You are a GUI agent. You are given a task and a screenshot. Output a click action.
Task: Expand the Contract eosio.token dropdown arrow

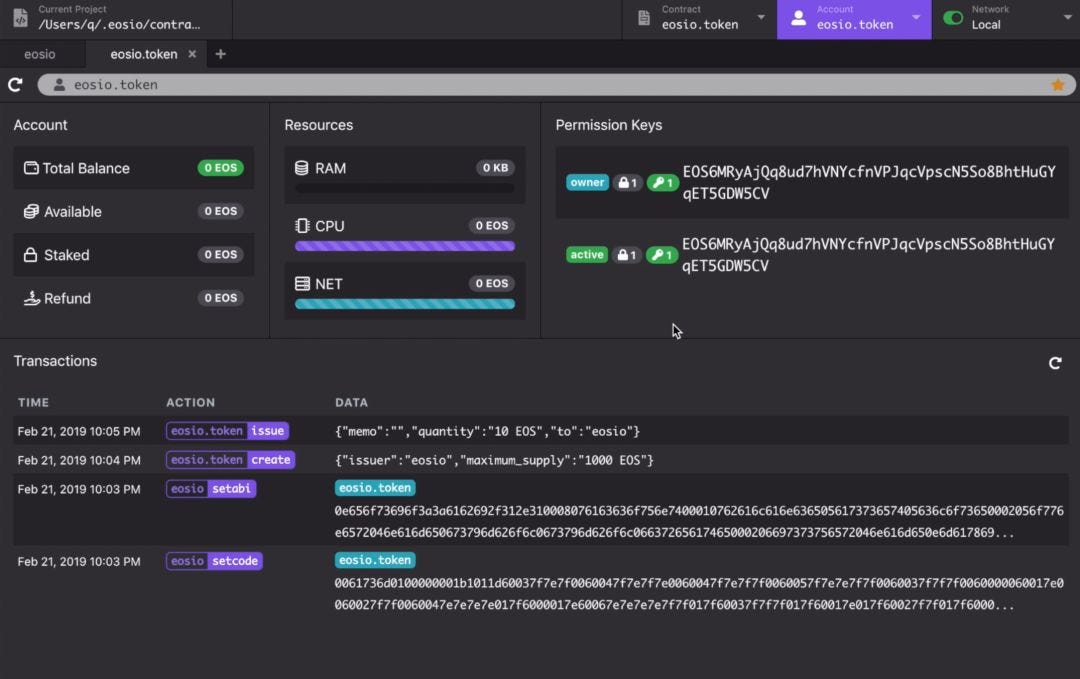click(x=761, y=17)
